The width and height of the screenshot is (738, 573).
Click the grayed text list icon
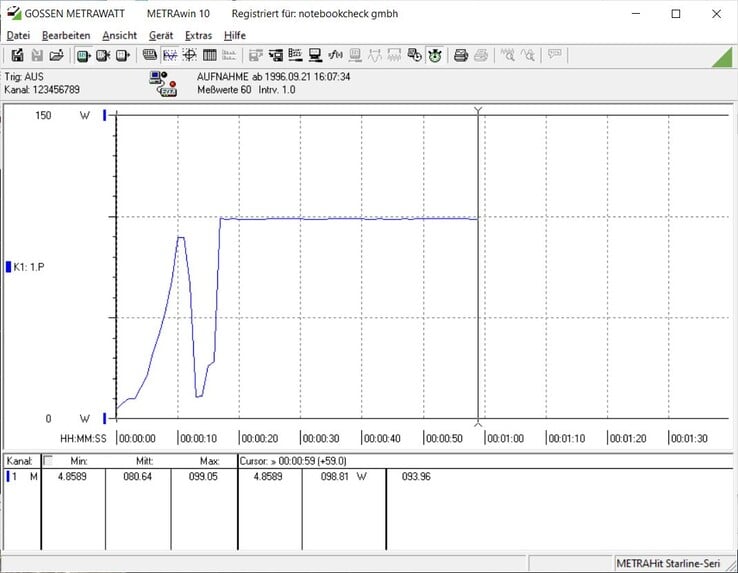pyautogui.click(x=229, y=56)
